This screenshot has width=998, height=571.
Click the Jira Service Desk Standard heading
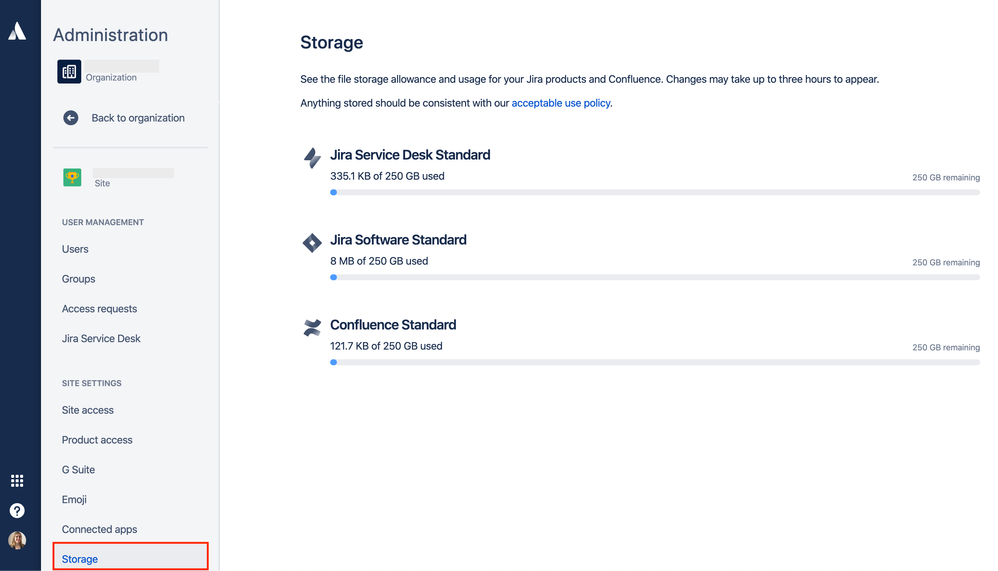[410, 155]
